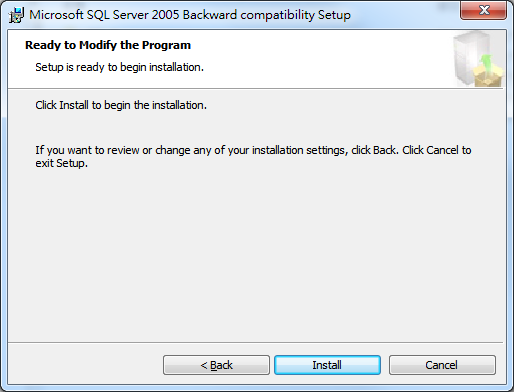Click the divider line below the header banner
Viewport: 514px width, 392px height.
click(255, 89)
